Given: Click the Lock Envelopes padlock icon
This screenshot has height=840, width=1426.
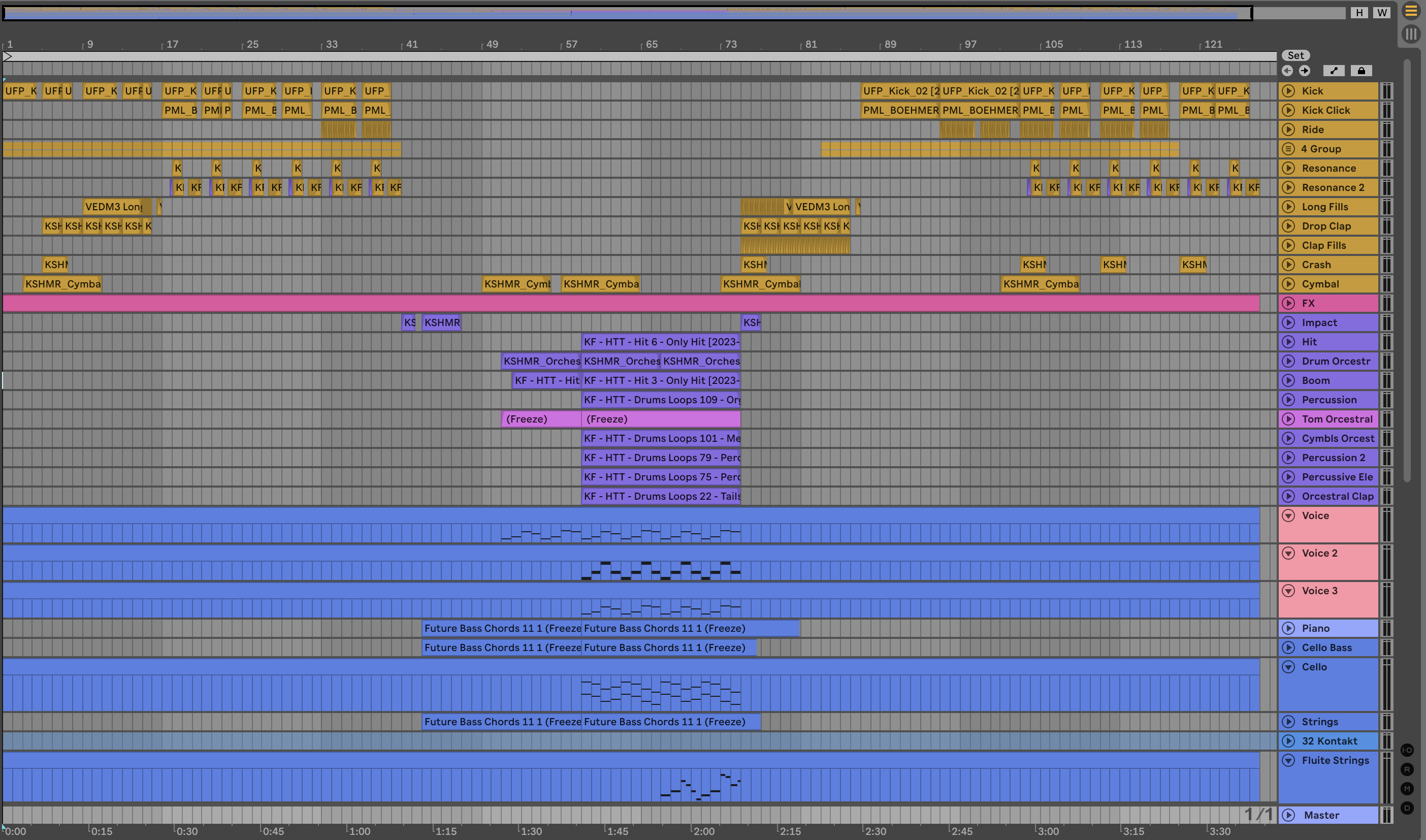Looking at the screenshot, I should [x=1362, y=71].
